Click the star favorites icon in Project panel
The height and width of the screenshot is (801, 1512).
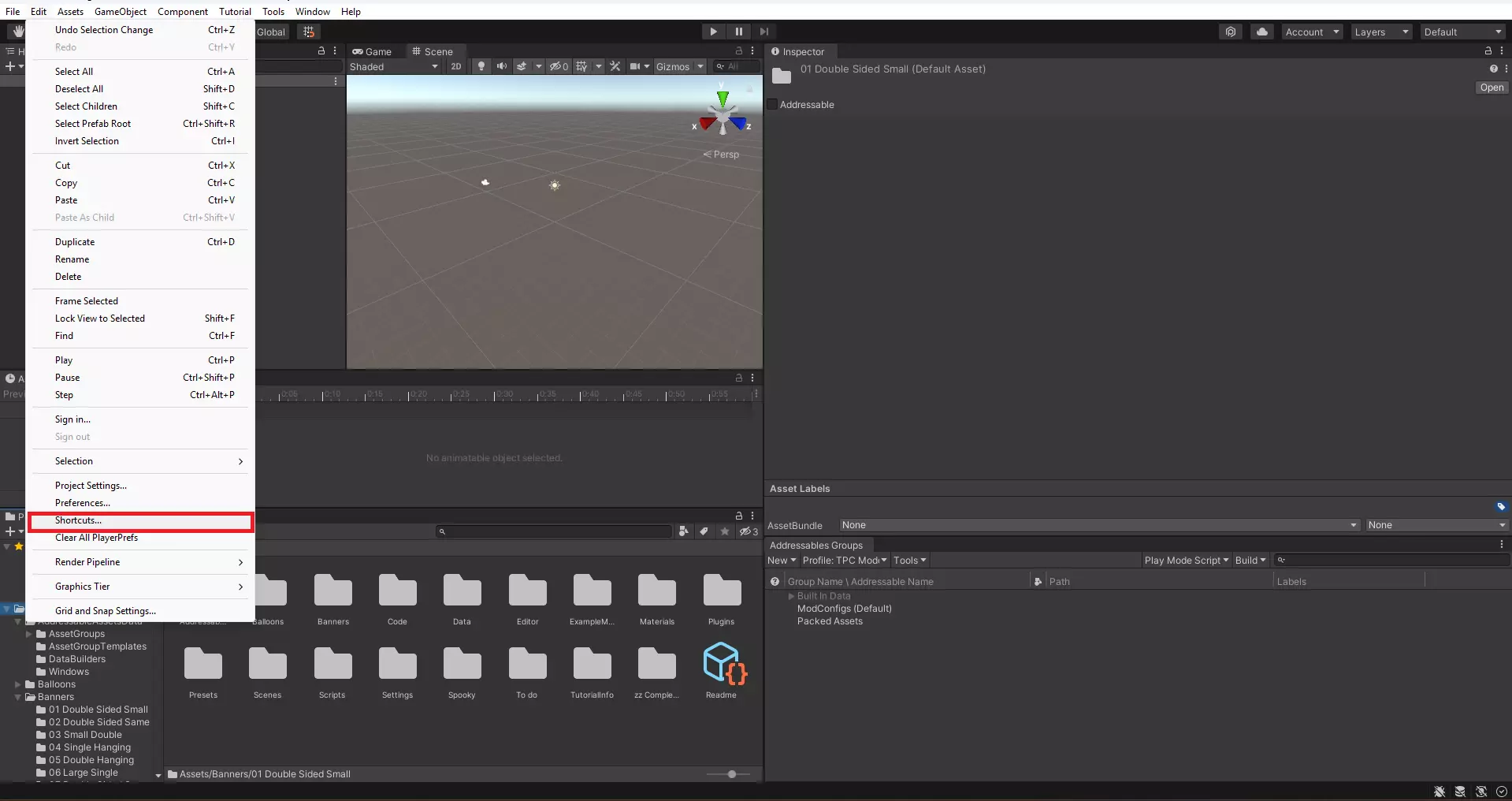point(725,531)
